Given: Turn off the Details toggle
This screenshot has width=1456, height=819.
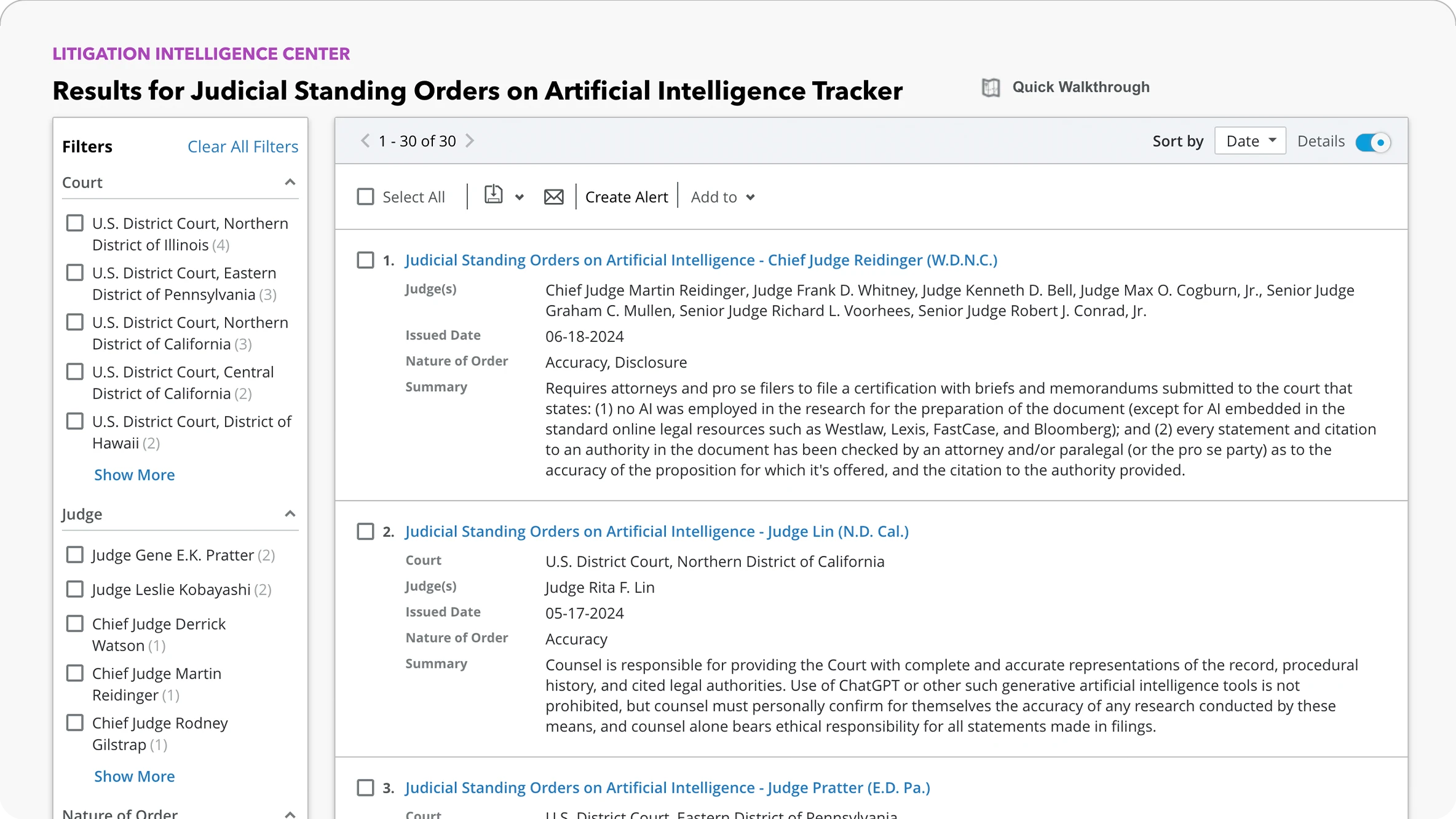Looking at the screenshot, I should pyautogui.click(x=1372, y=142).
